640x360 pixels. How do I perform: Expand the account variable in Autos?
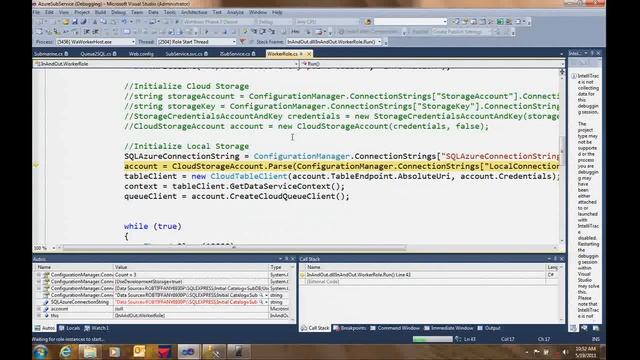click(x=39, y=309)
